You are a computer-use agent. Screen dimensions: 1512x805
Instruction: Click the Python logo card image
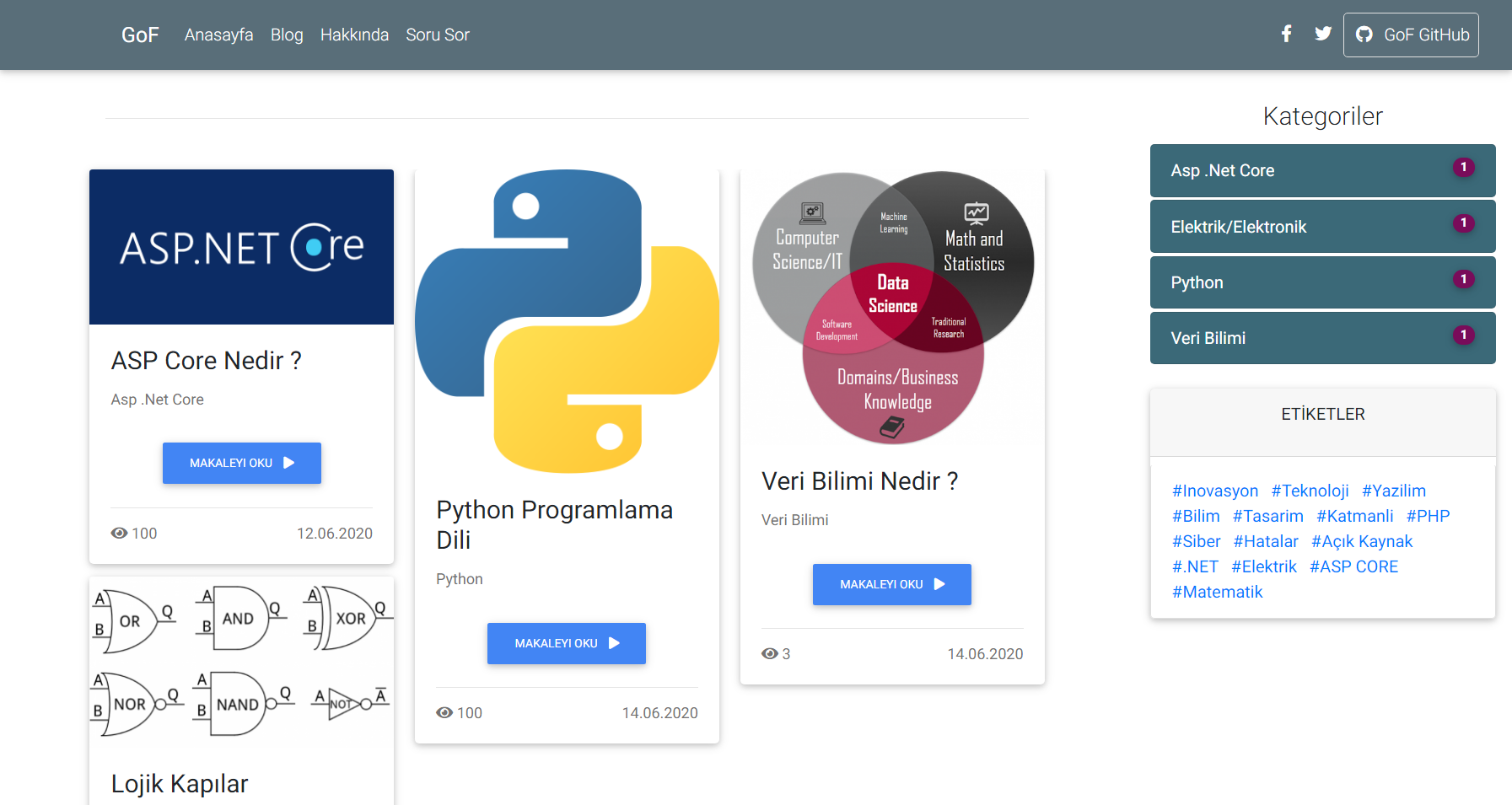(567, 321)
